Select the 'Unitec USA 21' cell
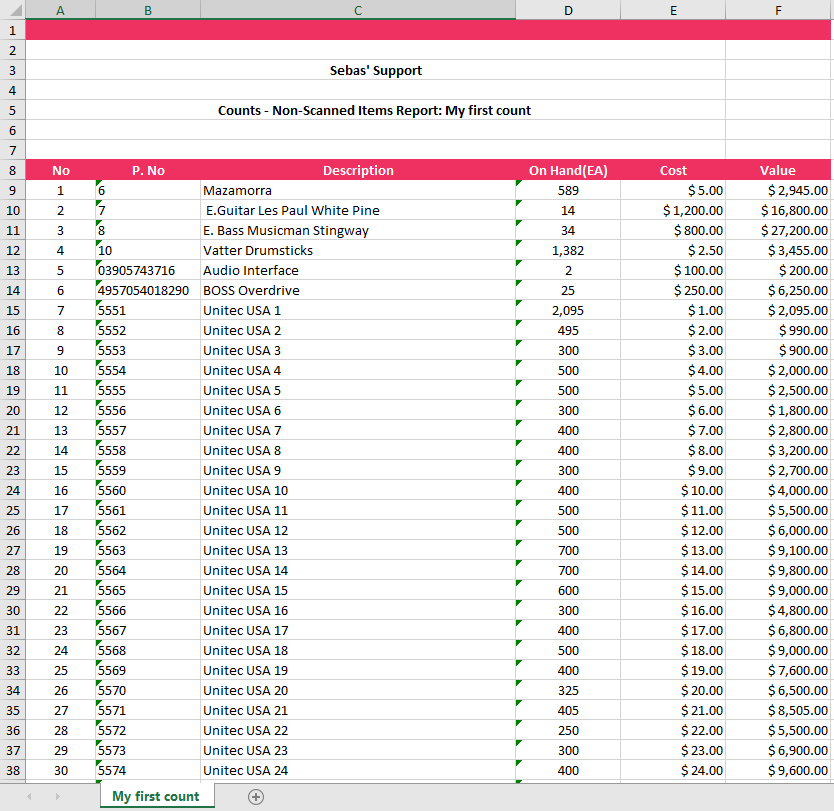Viewport: 834px width, 811px height. [x=358, y=710]
